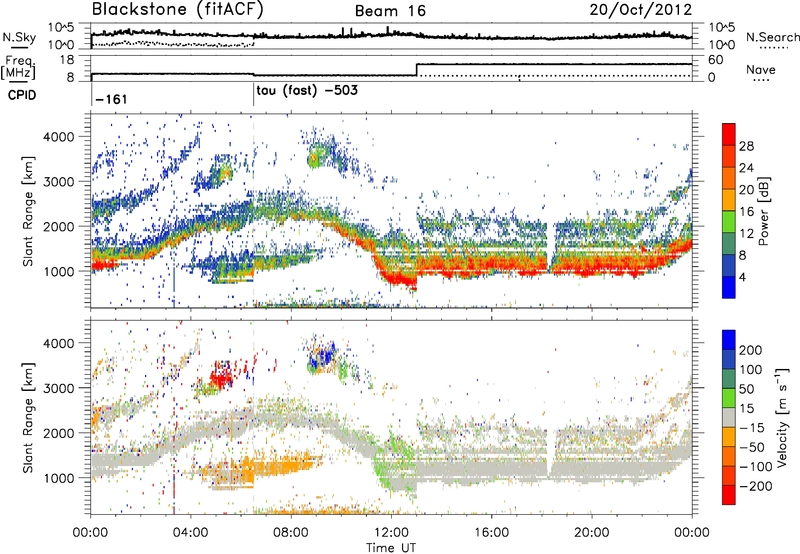Click the '16' tick on the Power scale
Viewport: 800px width, 554px height.
[x=746, y=212]
